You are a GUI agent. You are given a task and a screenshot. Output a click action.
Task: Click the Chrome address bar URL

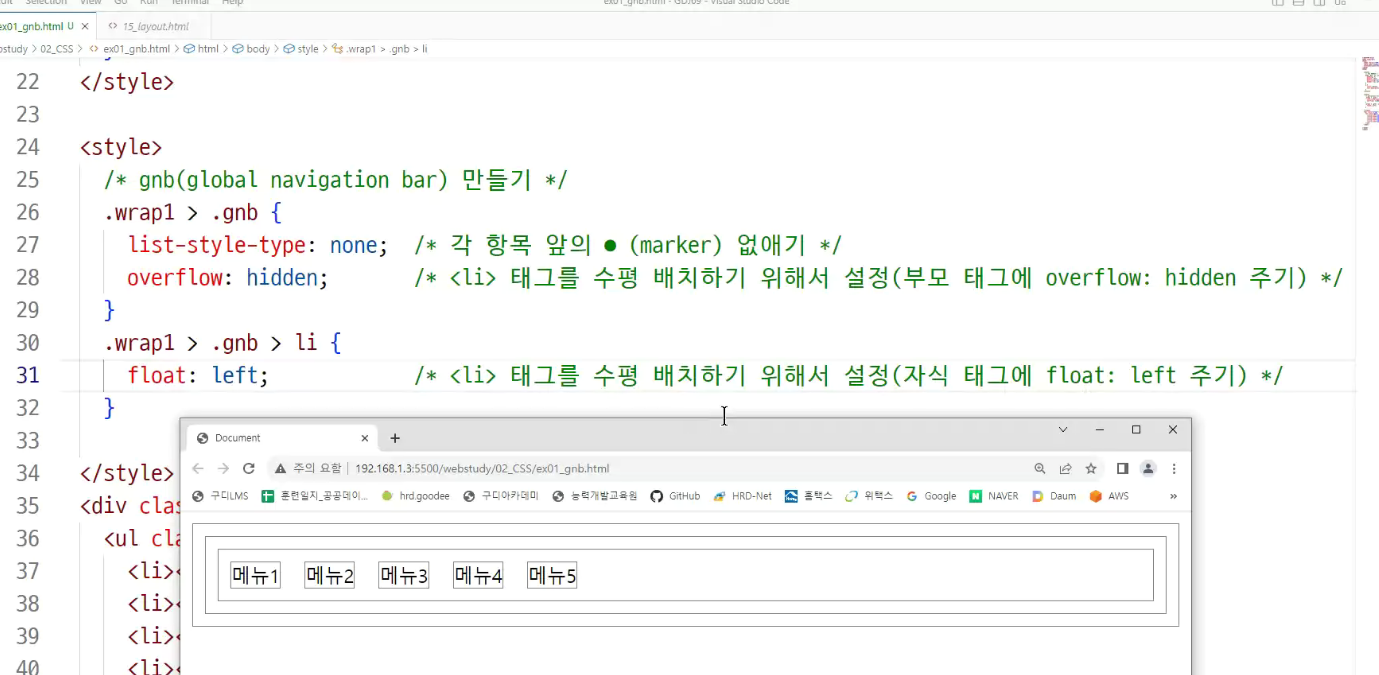pos(482,468)
